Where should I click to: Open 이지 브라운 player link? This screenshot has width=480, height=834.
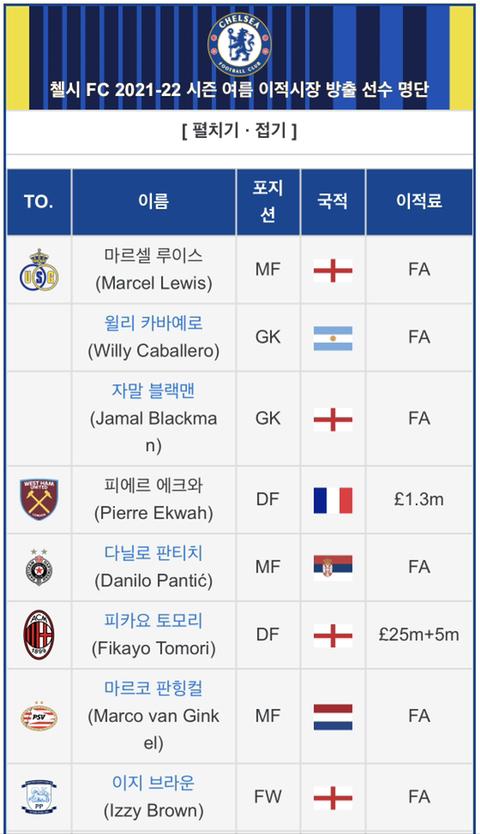click(154, 783)
